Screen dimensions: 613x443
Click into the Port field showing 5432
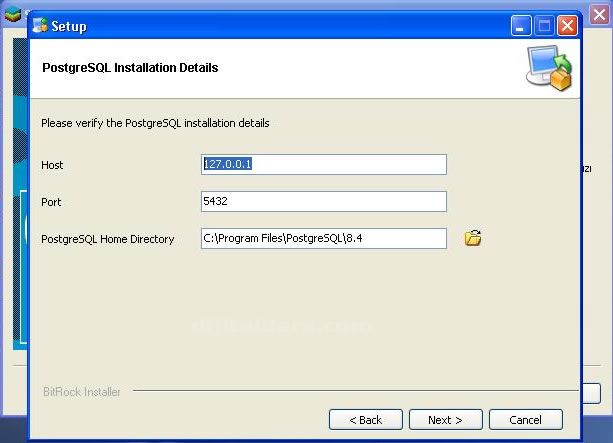[323, 202]
